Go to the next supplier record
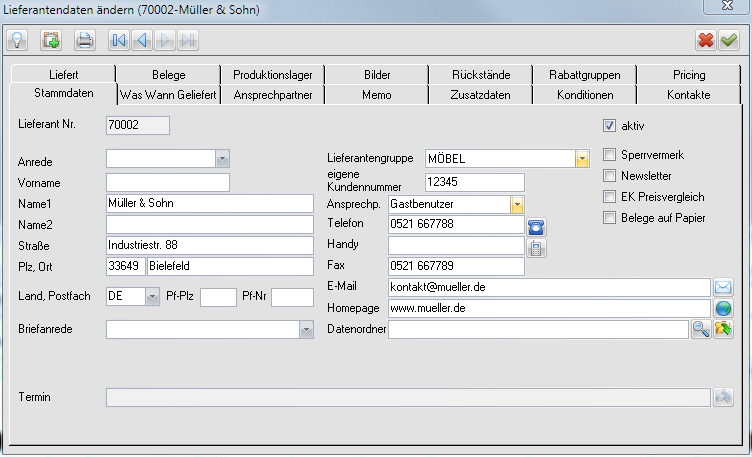The height and width of the screenshot is (457, 752). 165,40
